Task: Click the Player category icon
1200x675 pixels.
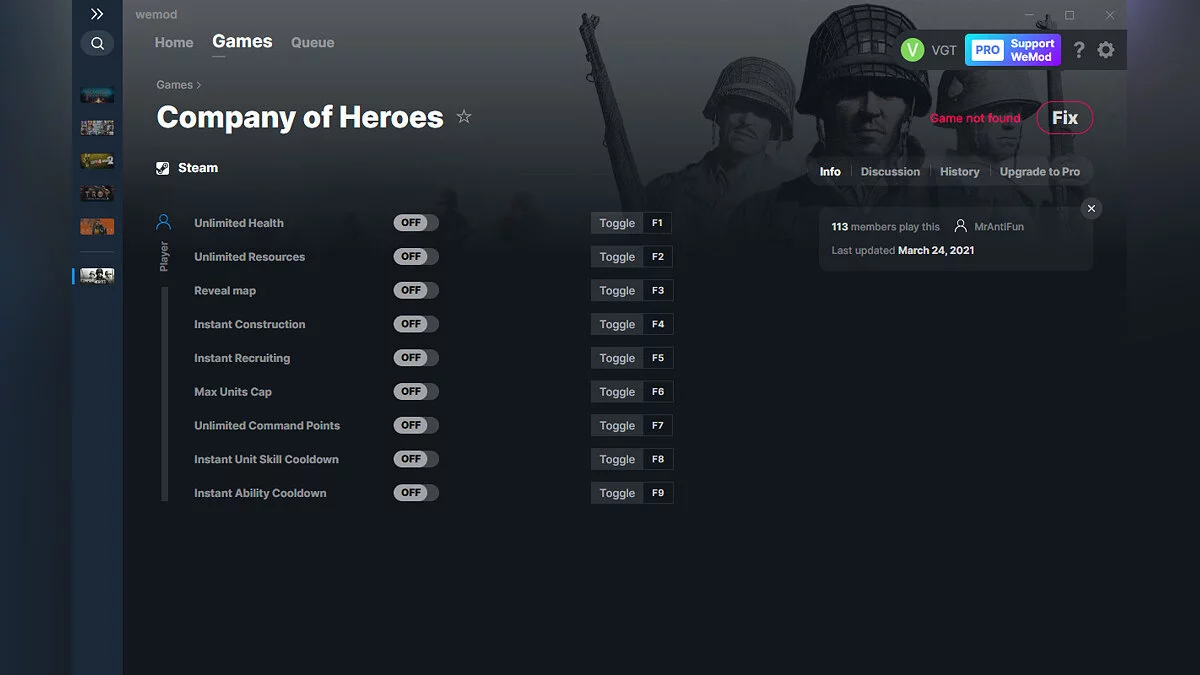Action: click(x=164, y=222)
